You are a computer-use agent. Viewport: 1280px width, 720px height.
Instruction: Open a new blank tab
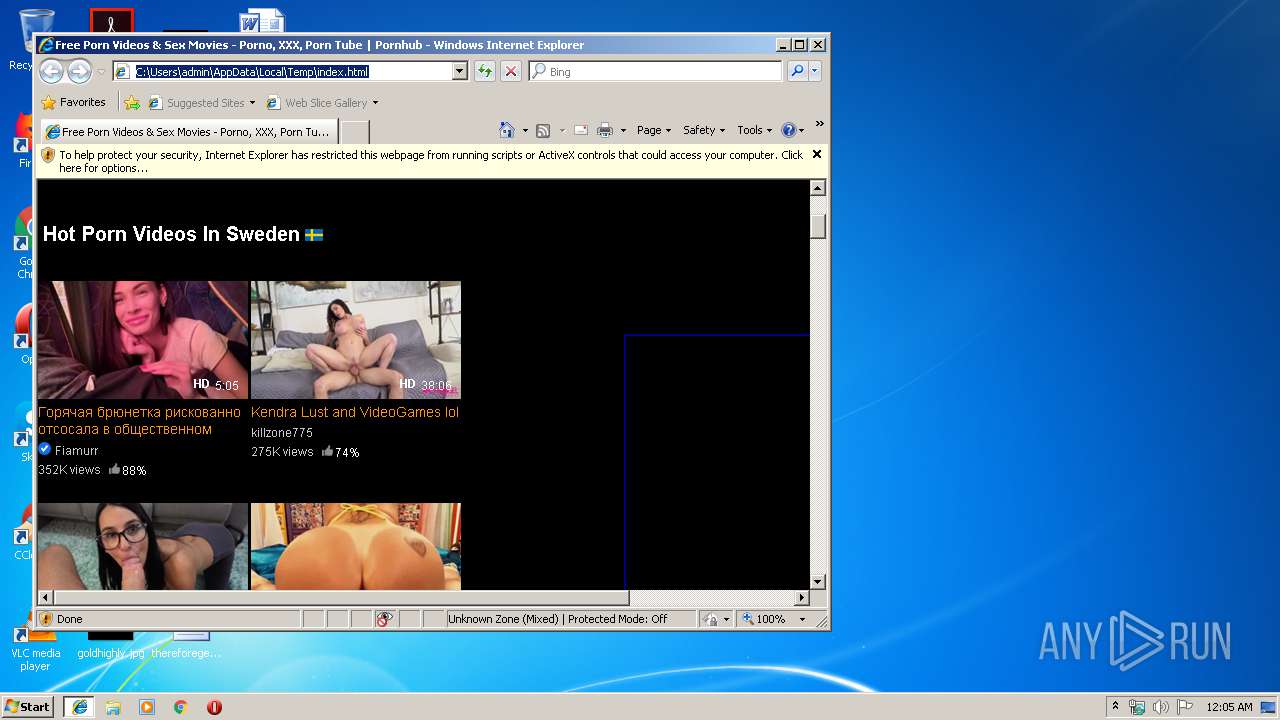(354, 132)
